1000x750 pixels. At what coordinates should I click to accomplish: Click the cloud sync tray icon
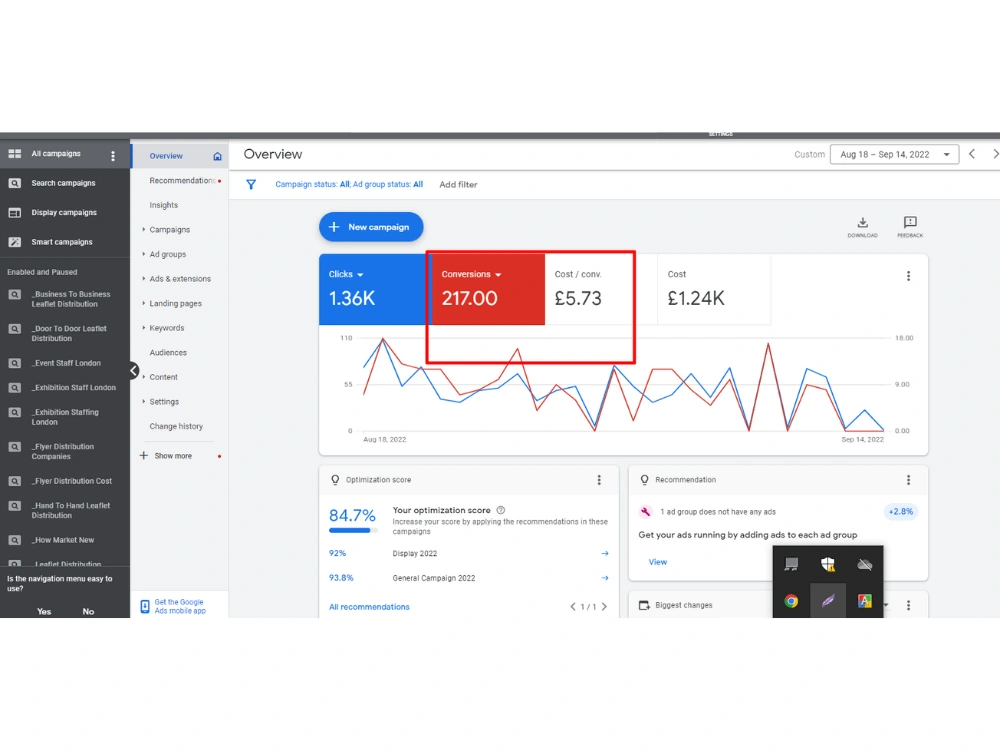pos(865,564)
